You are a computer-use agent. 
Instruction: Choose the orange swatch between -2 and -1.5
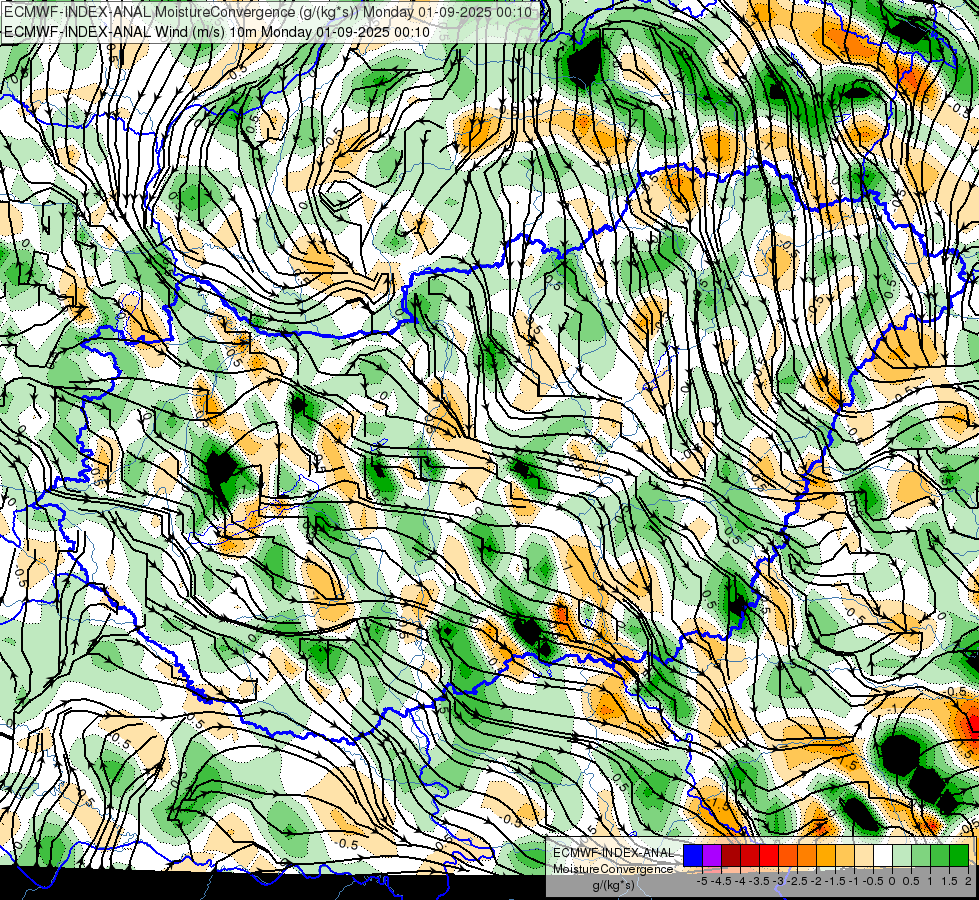pos(807,856)
